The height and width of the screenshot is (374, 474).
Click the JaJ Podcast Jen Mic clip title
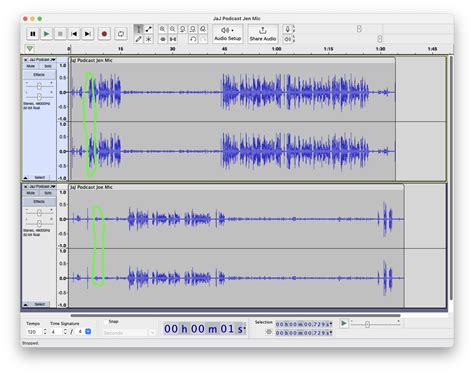[91, 60]
